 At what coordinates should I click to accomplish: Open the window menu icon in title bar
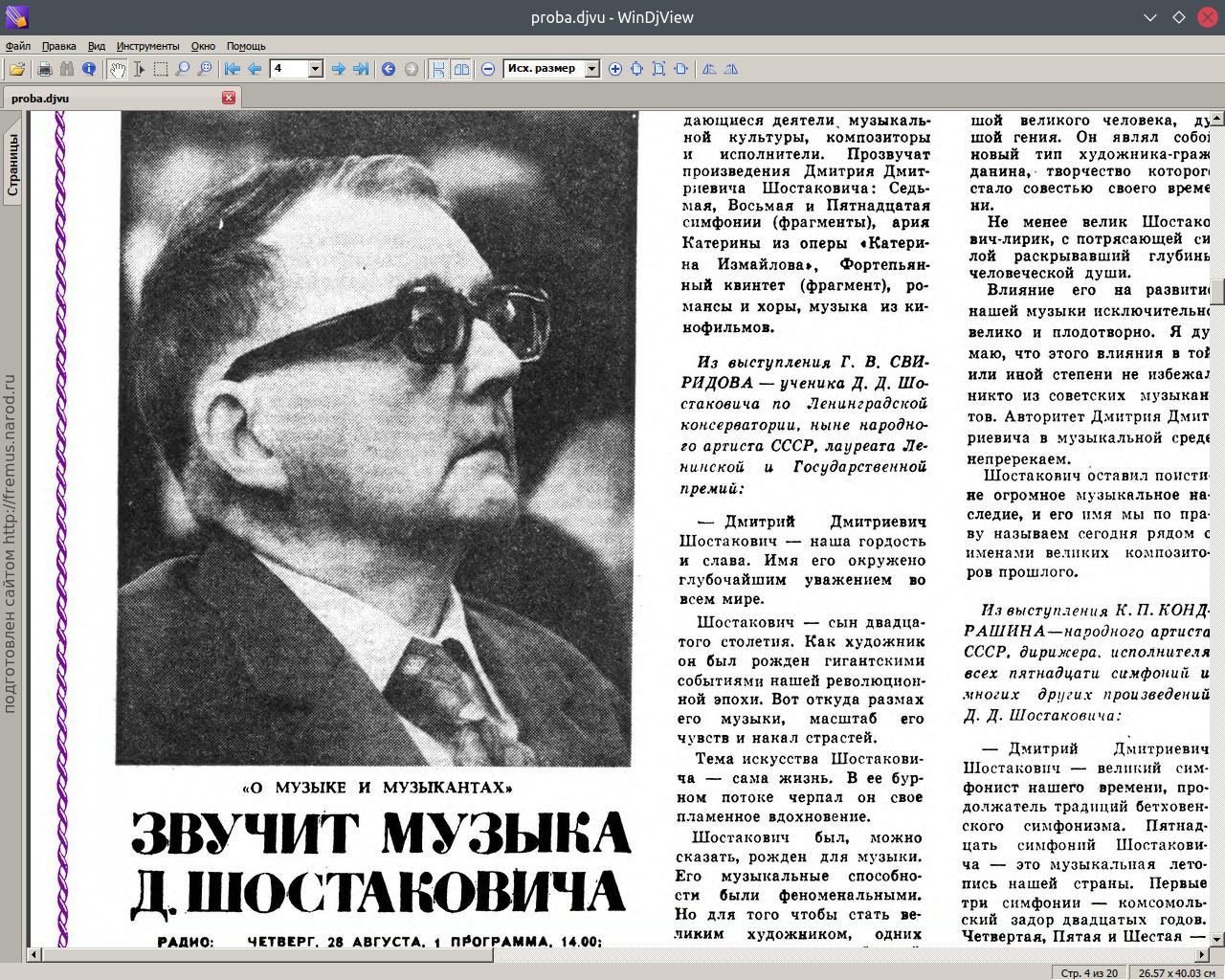point(16,17)
